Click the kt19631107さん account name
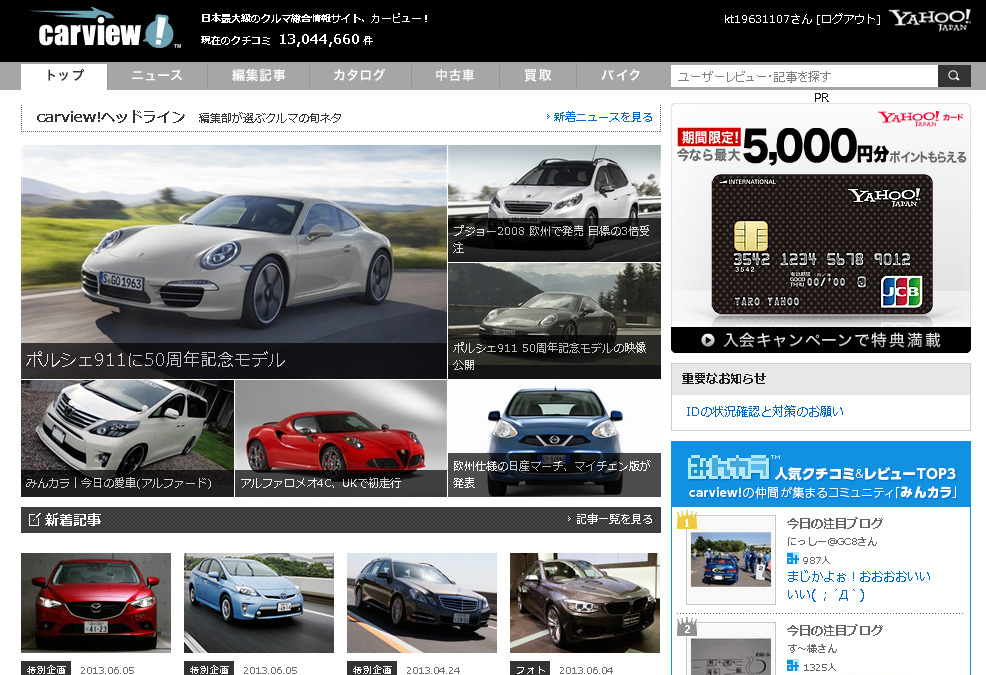This screenshot has height=675, width=986. point(768,20)
